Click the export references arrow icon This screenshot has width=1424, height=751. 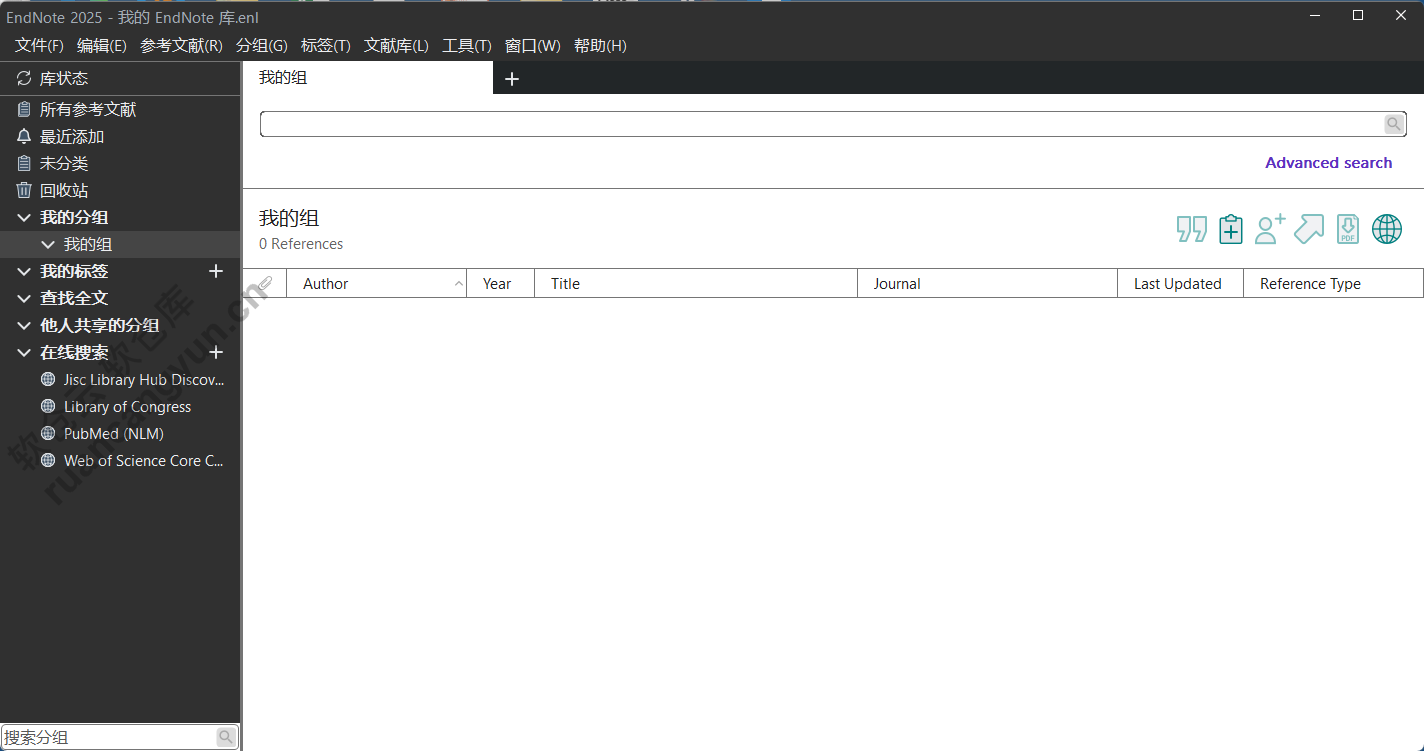[x=1308, y=229]
